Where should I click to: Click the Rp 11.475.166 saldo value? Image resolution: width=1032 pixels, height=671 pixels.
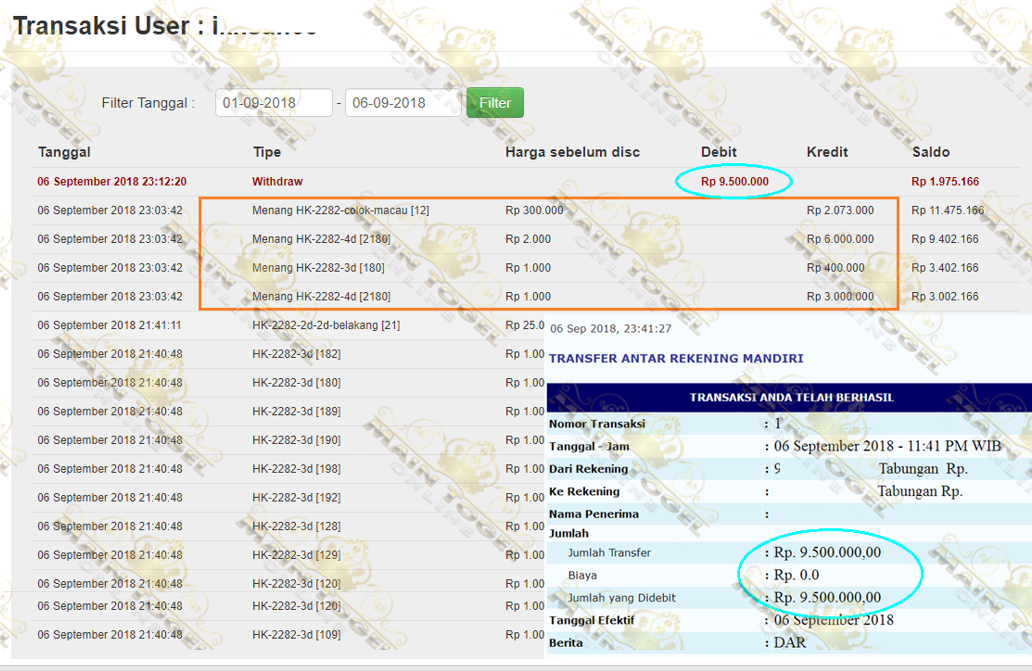[947, 211]
